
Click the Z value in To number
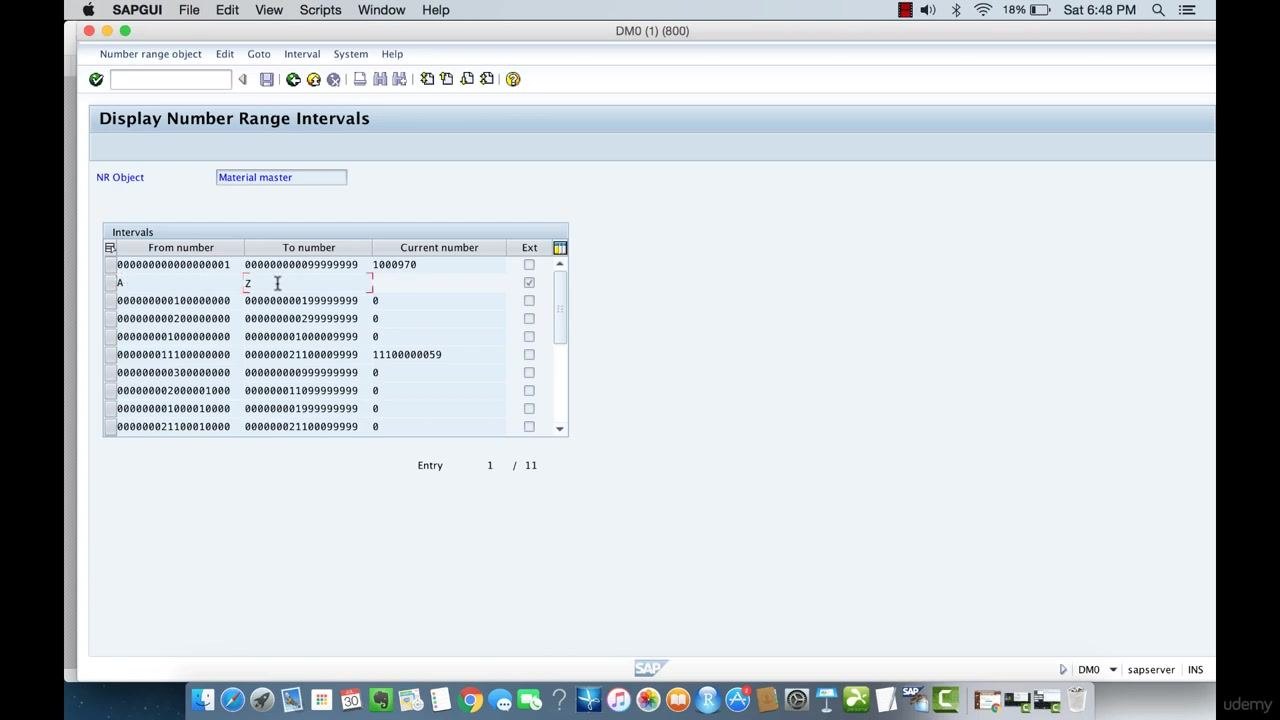[x=248, y=284]
